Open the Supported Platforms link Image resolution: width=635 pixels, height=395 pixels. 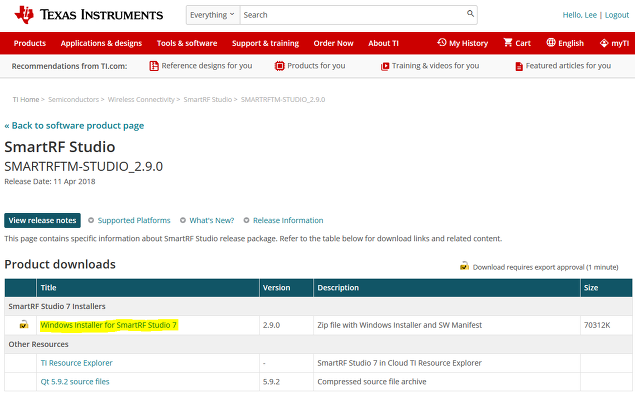134,220
